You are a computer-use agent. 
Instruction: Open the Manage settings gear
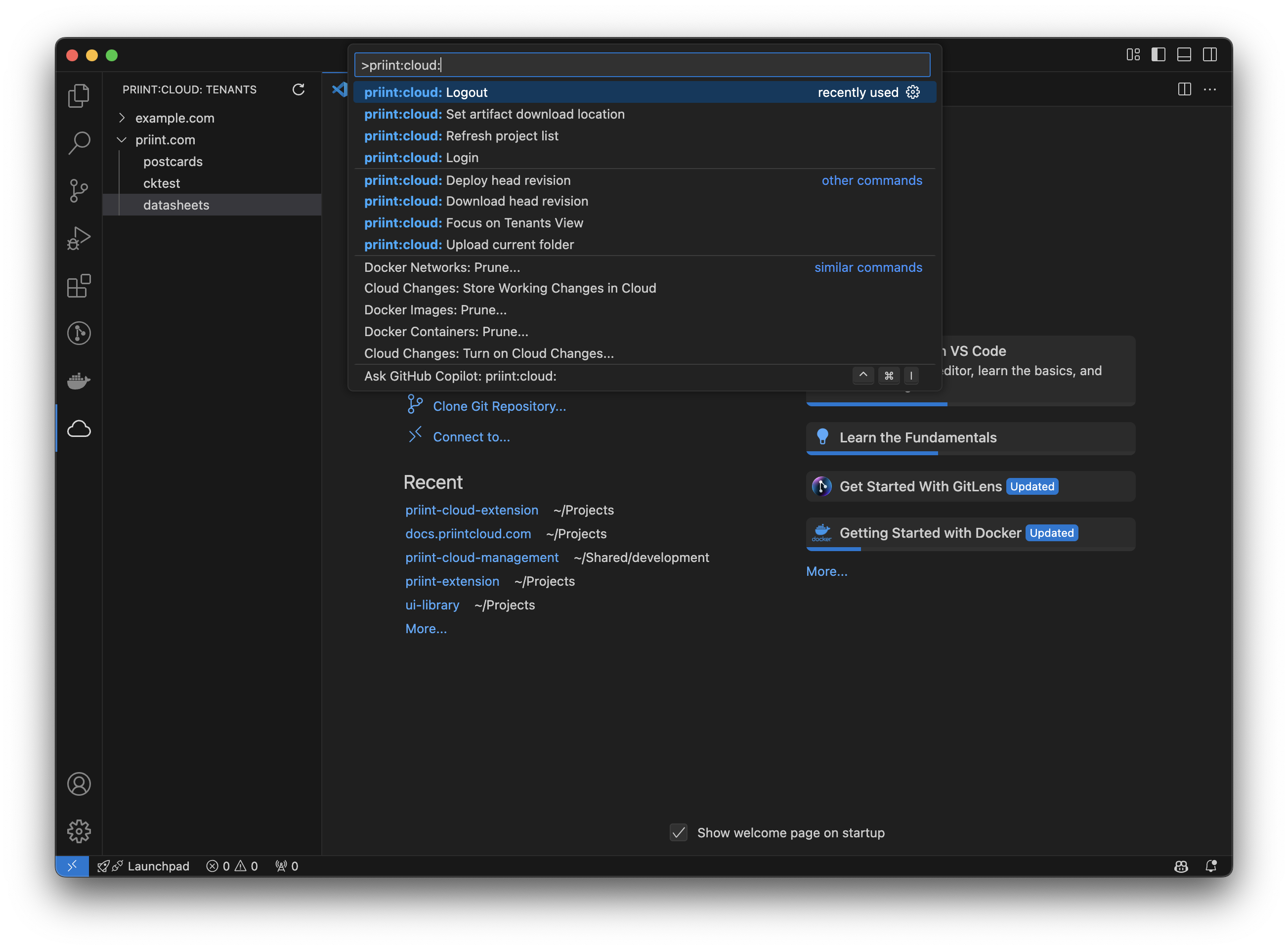[x=79, y=831]
